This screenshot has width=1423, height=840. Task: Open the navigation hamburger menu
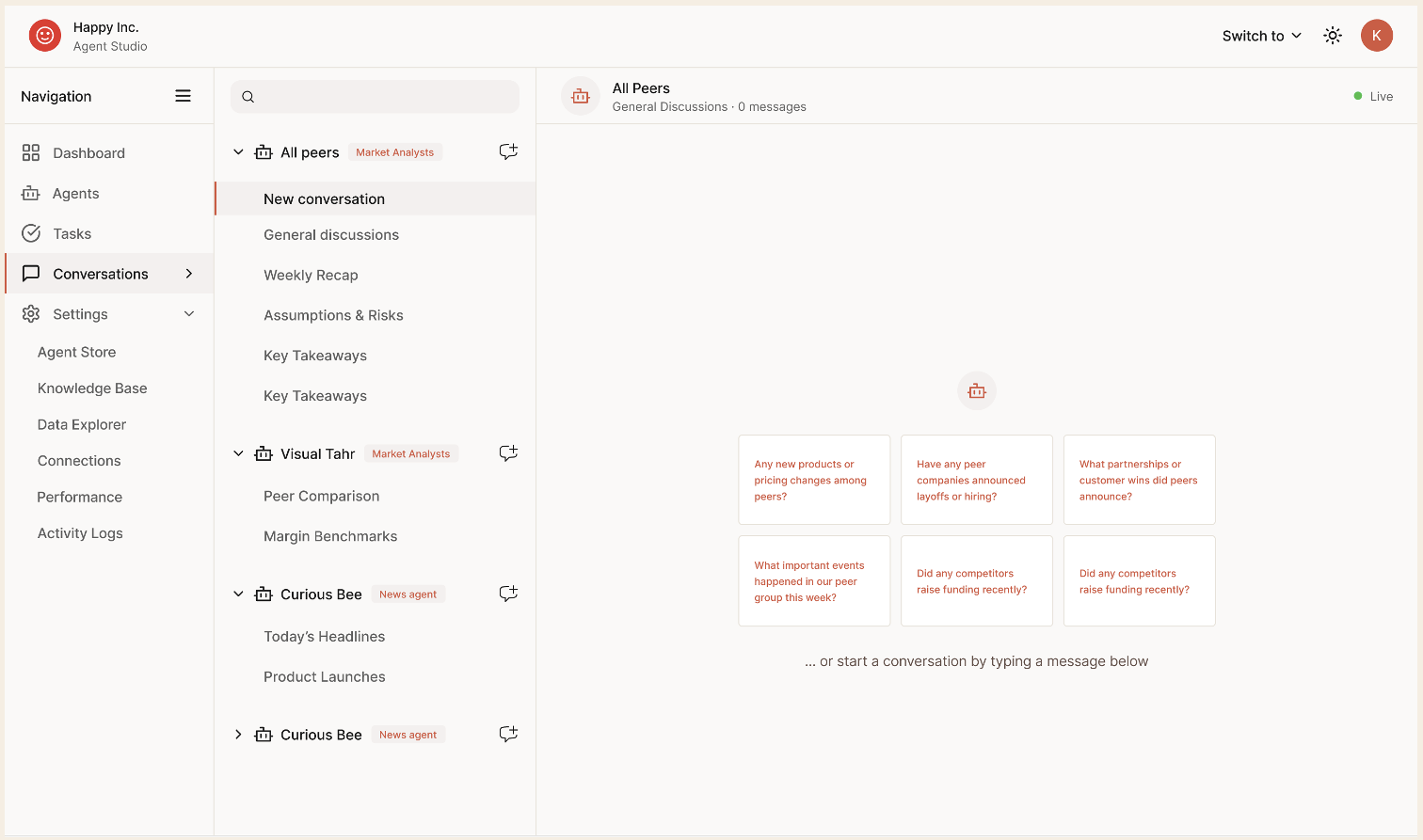pos(183,95)
